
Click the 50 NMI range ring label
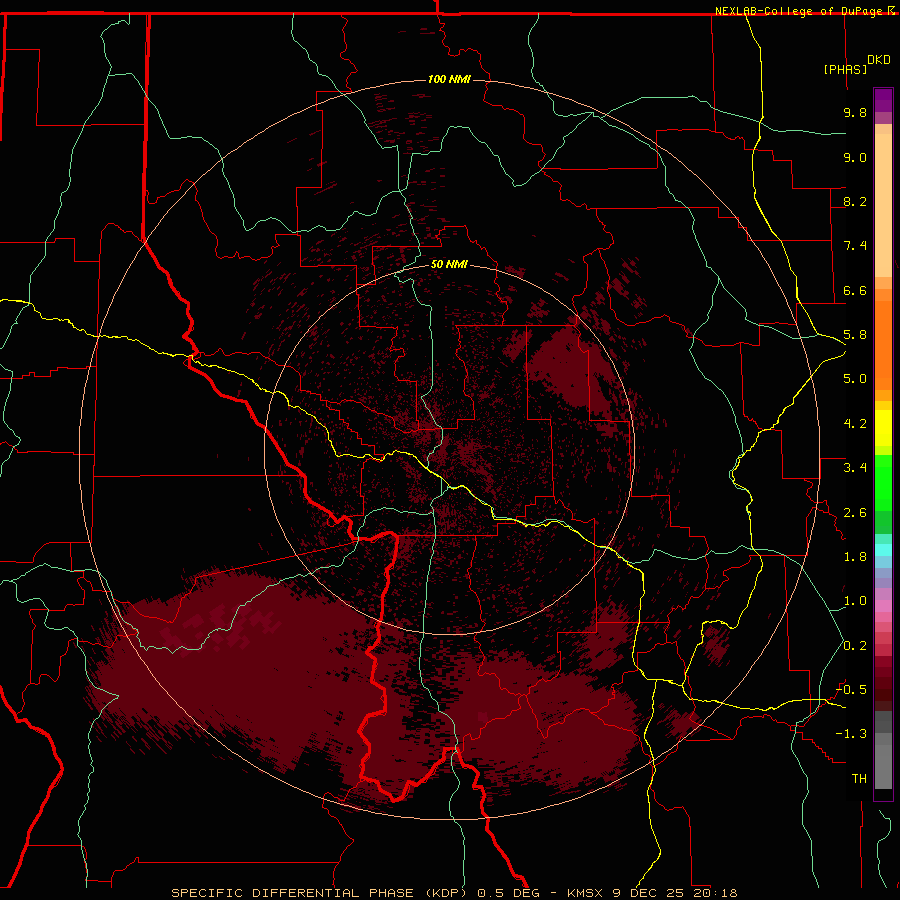[449, 264]
